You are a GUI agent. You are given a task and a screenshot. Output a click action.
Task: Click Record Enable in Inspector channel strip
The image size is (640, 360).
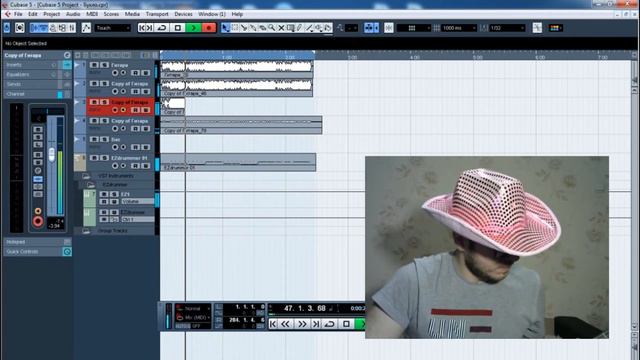click(x=38, y=221)
